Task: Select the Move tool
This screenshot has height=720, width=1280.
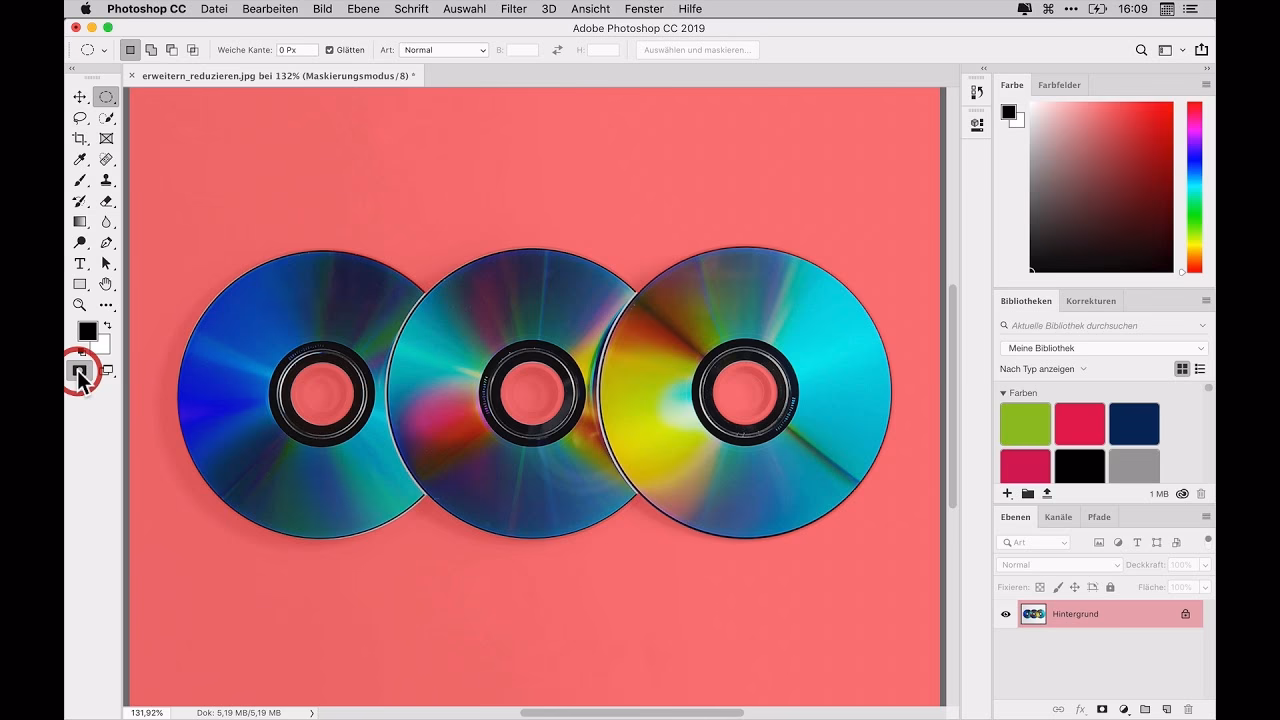Action: click(x=80, y=97)
